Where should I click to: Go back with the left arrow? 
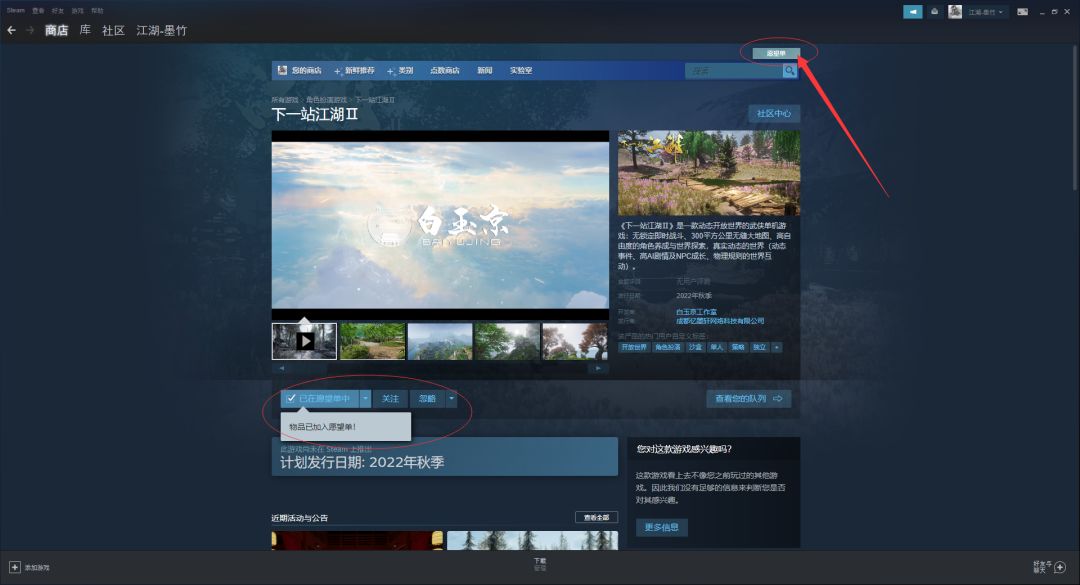tap(11, 30)
